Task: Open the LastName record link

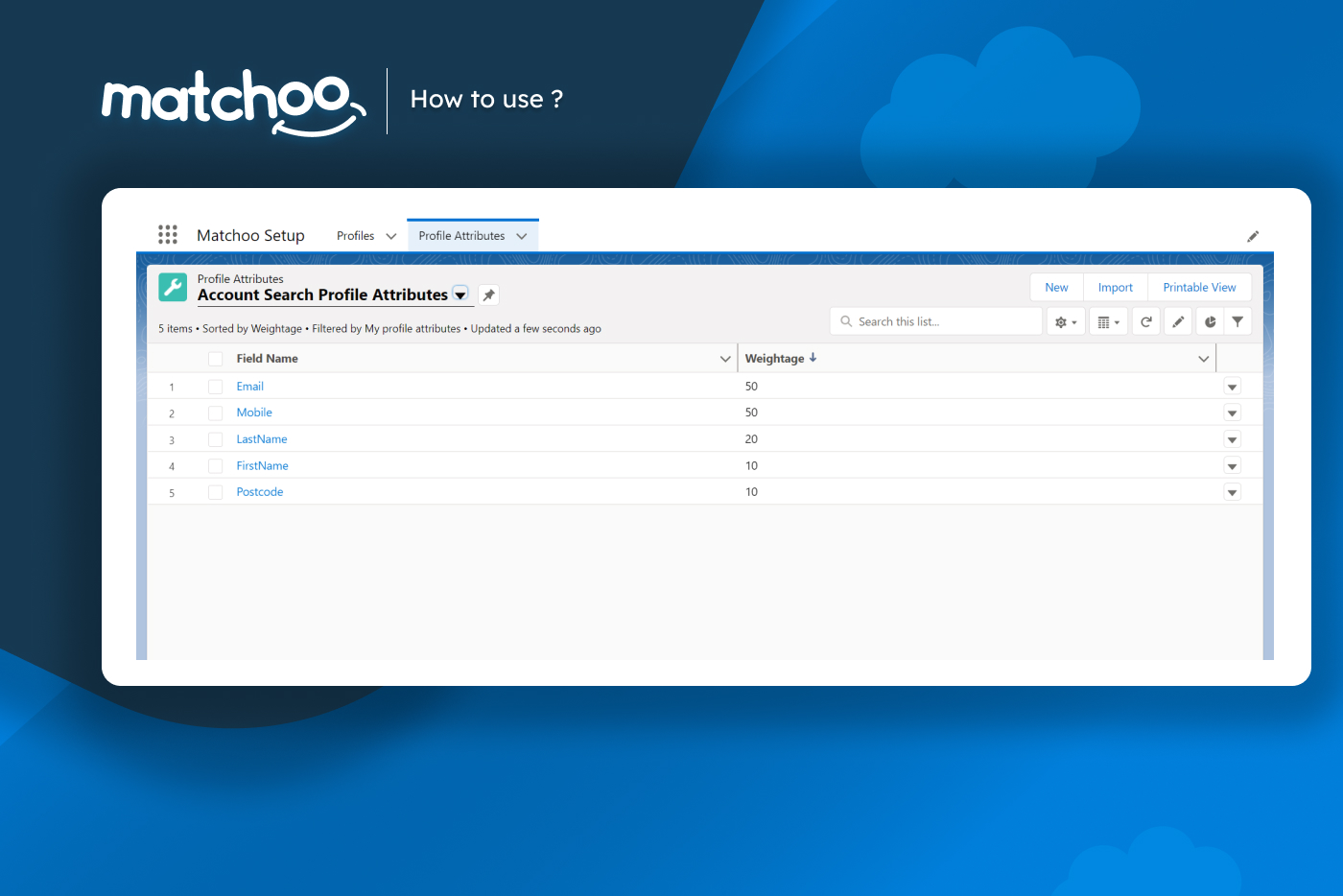Action: 261,438
